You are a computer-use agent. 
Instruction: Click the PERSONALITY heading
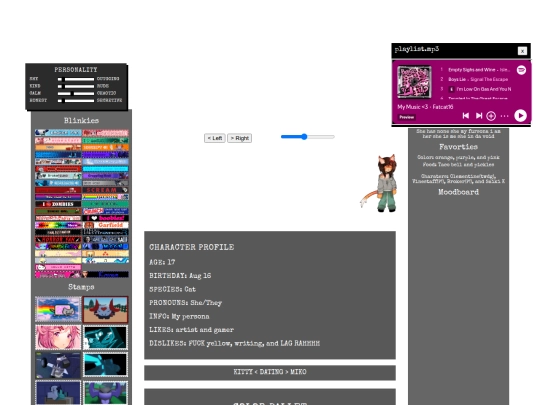[76, 70]
